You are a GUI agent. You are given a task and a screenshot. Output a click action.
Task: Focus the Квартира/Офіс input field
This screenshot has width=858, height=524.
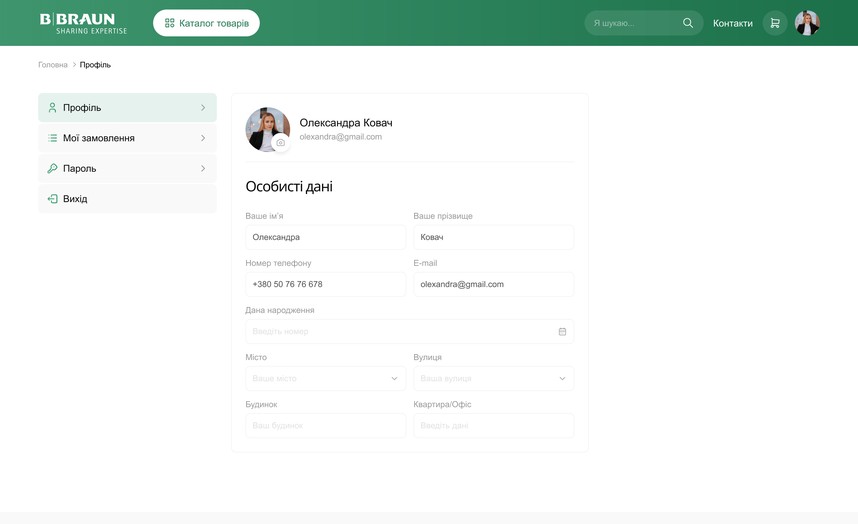(x=494, y=426)
